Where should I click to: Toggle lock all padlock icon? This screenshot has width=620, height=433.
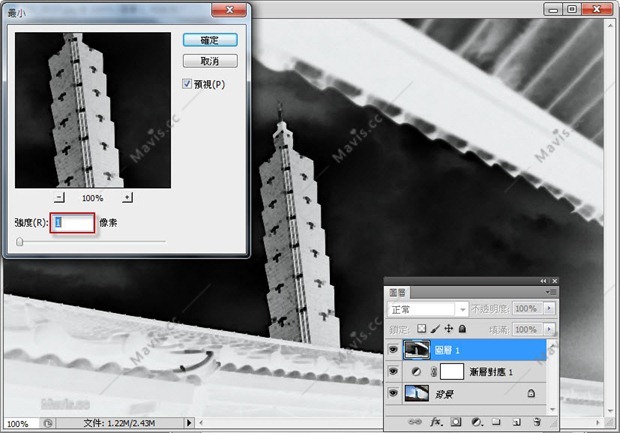(x=462, y=329)
